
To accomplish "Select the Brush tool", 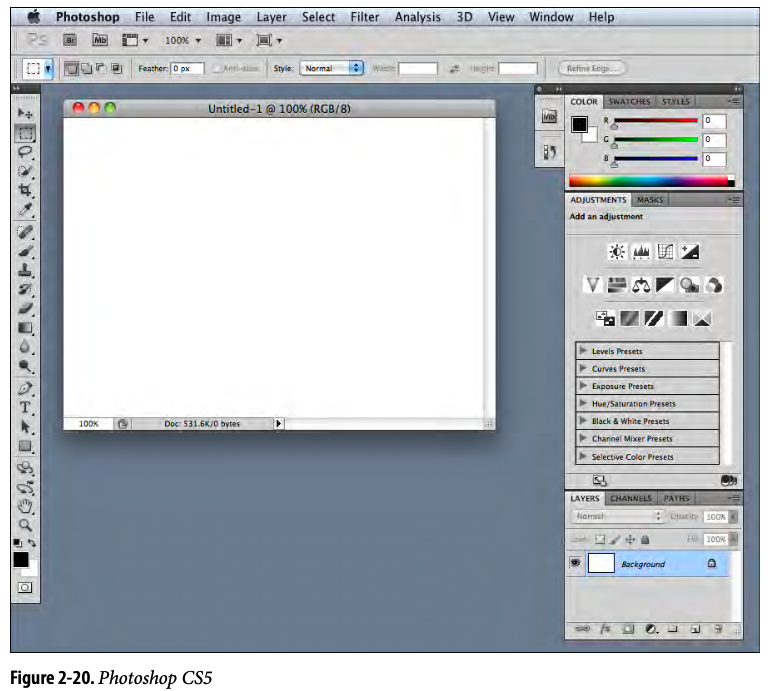I will (25, 251).
